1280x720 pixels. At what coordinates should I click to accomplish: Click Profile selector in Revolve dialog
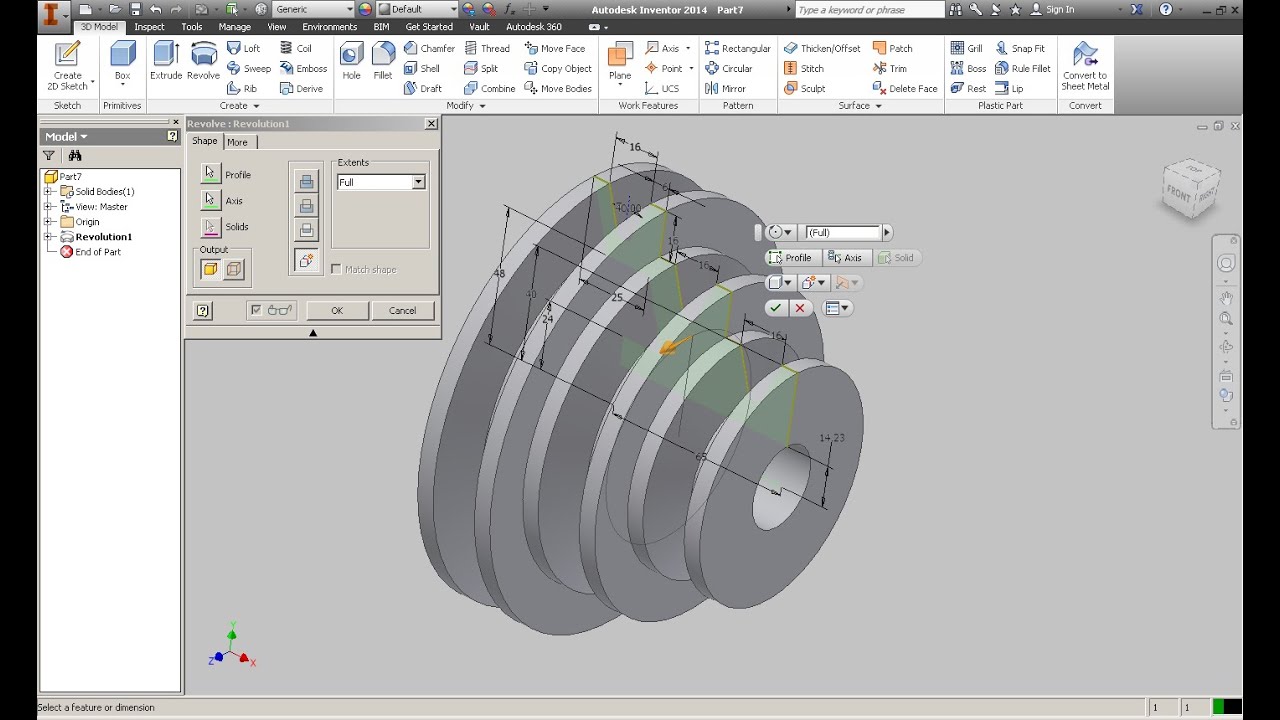click(x=210, y=174)
